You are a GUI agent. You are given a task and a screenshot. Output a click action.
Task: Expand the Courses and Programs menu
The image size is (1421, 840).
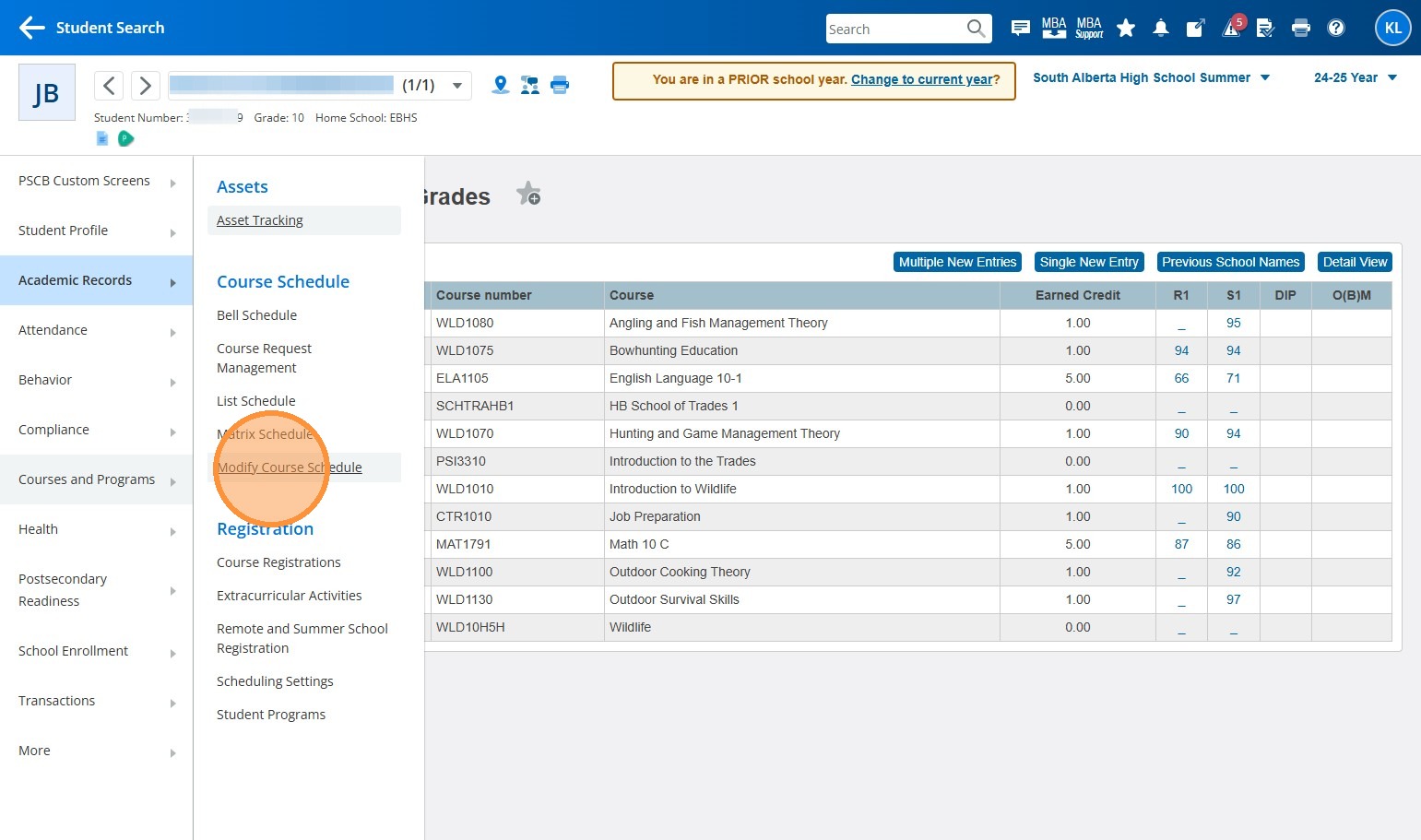coord(96,479)
